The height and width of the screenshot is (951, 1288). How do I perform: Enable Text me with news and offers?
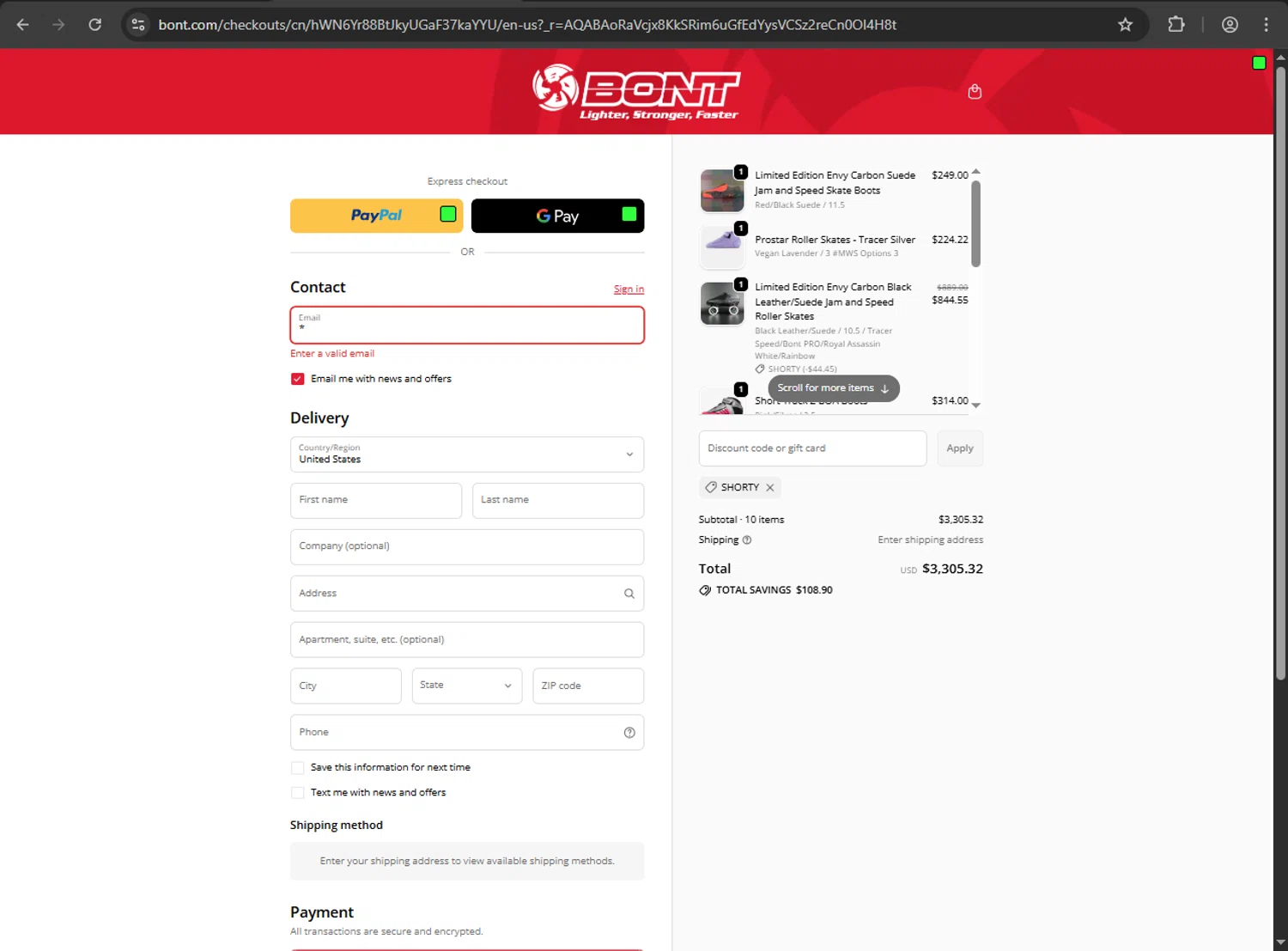point(298,793)
